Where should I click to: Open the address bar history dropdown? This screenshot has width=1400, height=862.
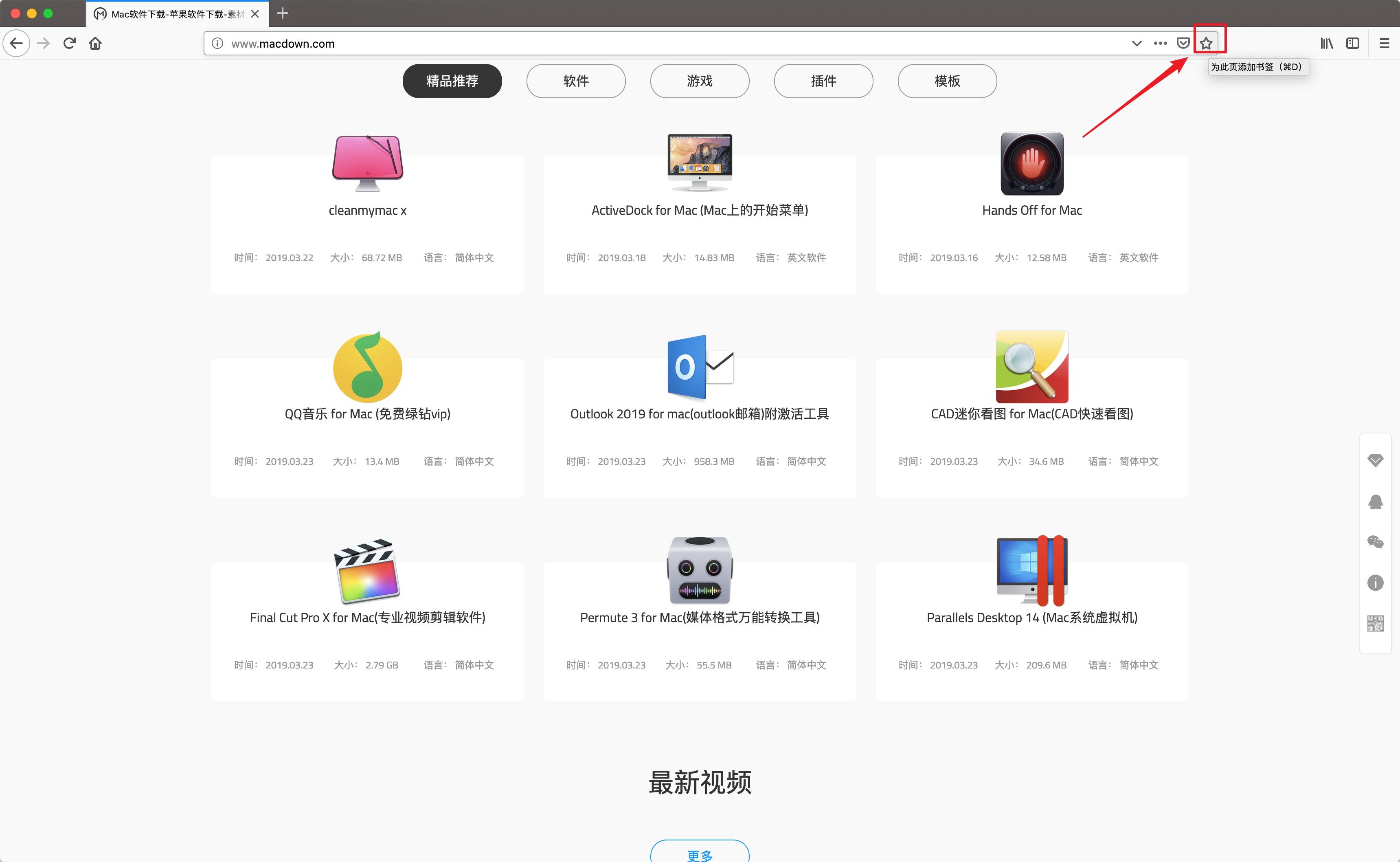click(x=1136, y=43)
